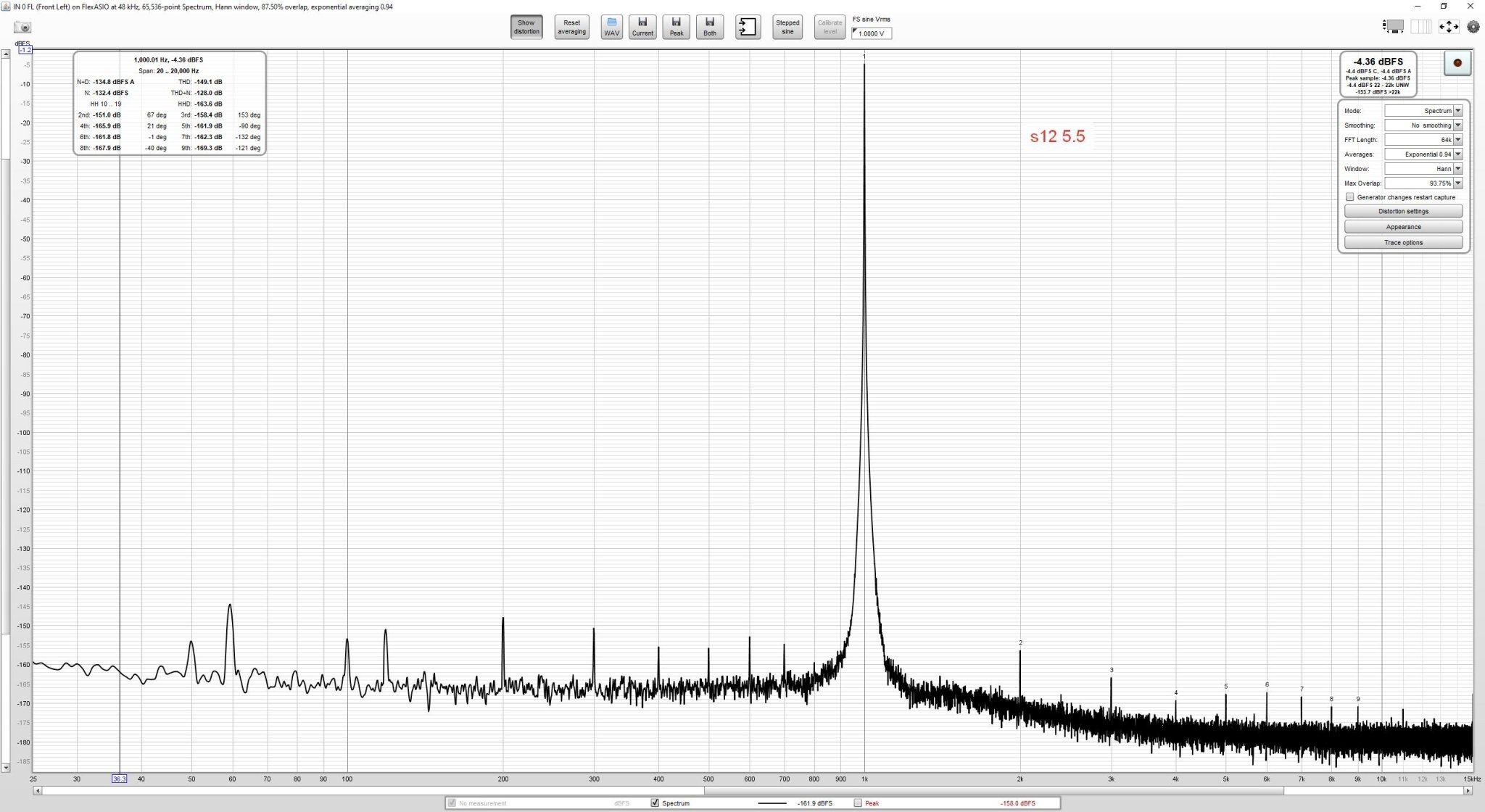
Task: Click the disabled Calibrate level button
Action: pos(830,28)
